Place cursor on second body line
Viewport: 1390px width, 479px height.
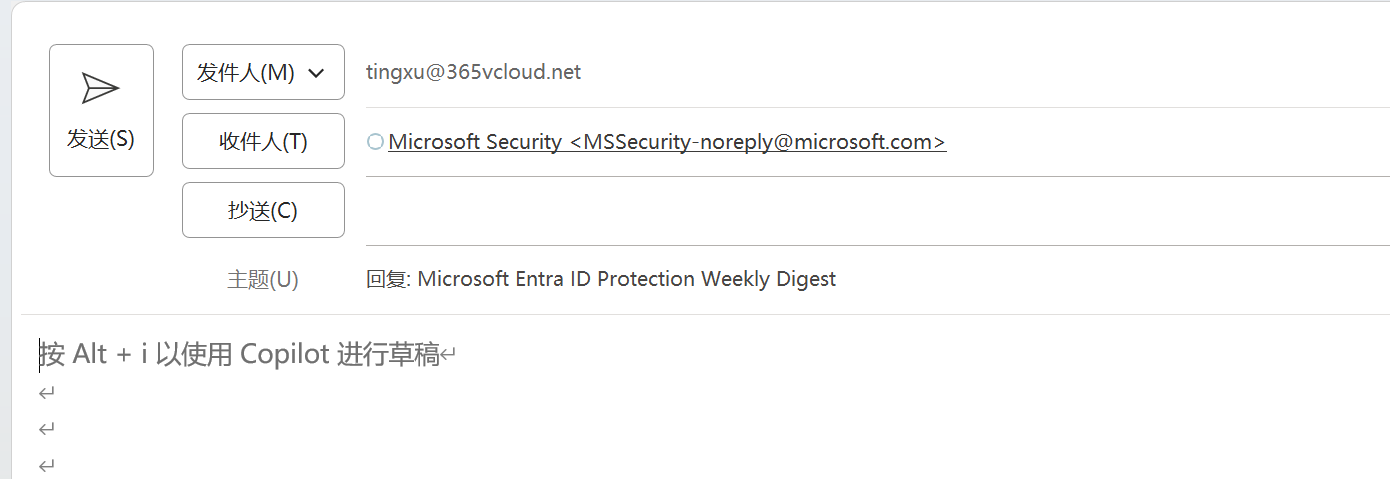pyautogui.click(x=47, y=393)
